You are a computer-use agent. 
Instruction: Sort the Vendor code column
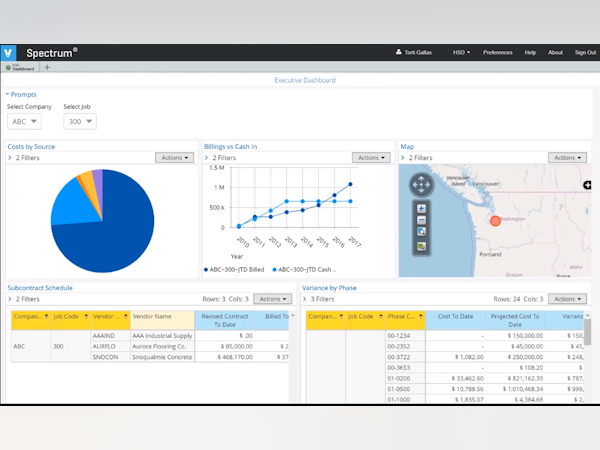pyautogui.click(x=126, y=316)
